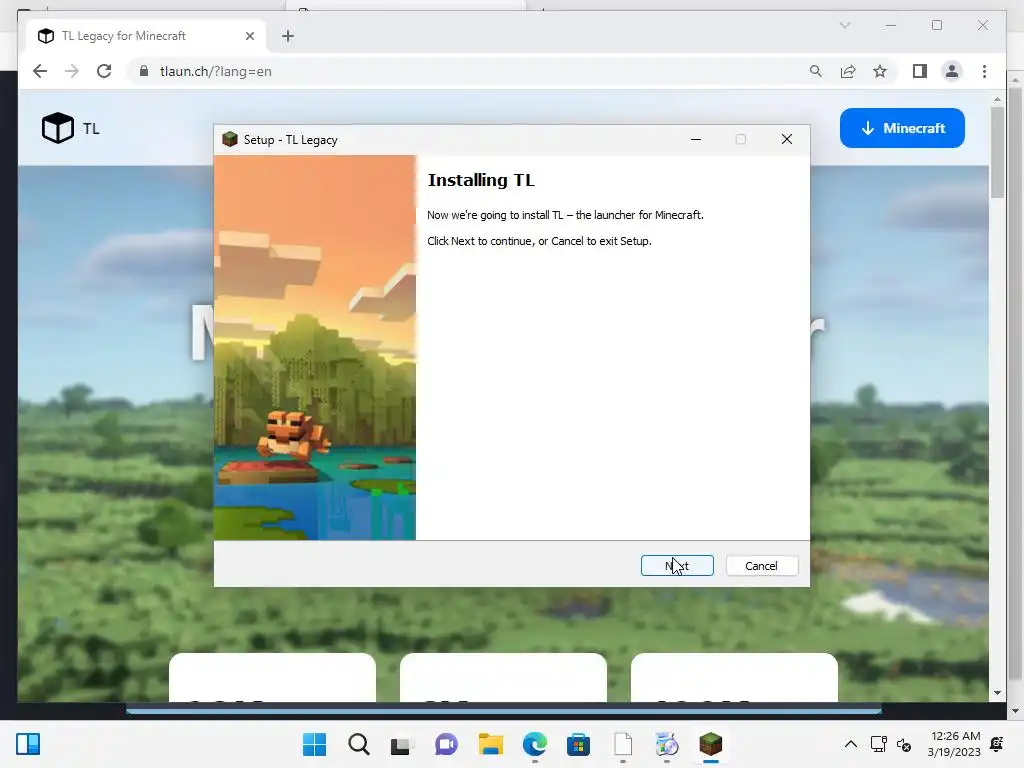Show hidden system tray icons
This screenshot has height=768, width=1024.
850,744
